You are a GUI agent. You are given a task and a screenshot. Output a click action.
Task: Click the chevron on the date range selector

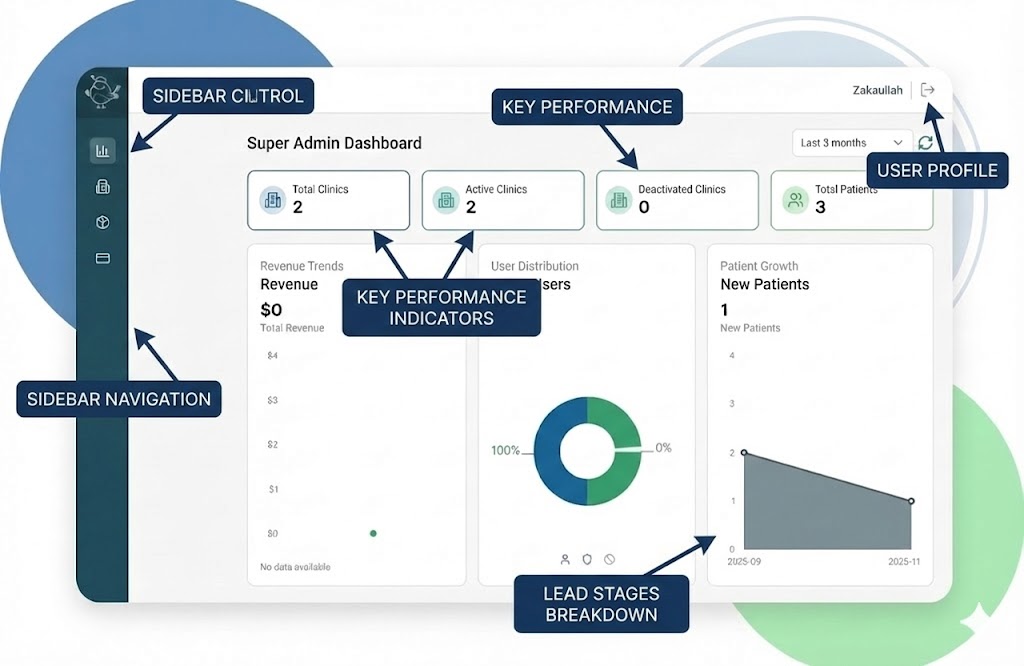pyautogui.click(x=898, y=143)
